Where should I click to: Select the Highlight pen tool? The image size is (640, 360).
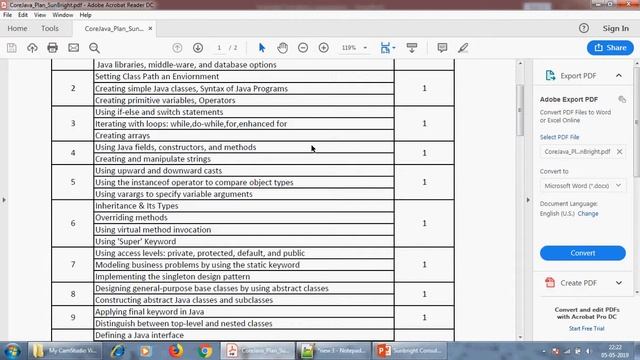[x=463, y=48]
